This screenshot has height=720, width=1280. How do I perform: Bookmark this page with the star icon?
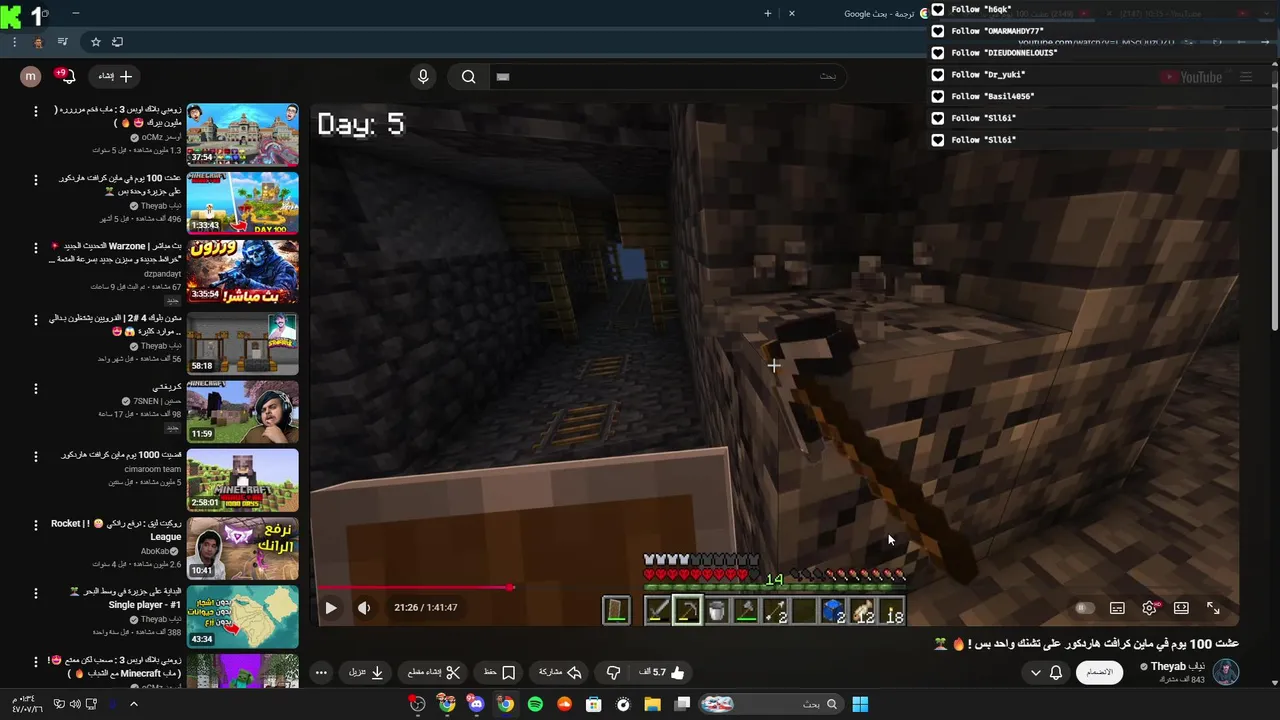coord(96,42)
